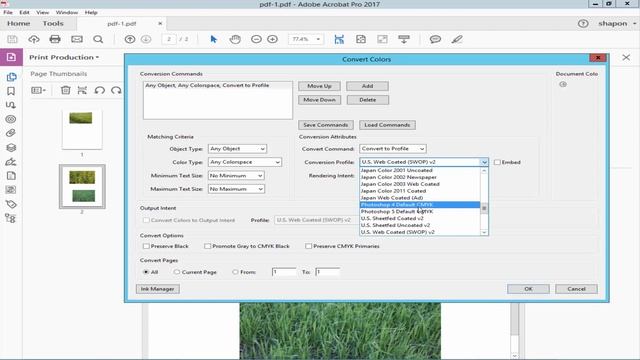Click the Fit one full page icon
The height and width of the screenshot is (360, 640).
[x=361, y=39]
